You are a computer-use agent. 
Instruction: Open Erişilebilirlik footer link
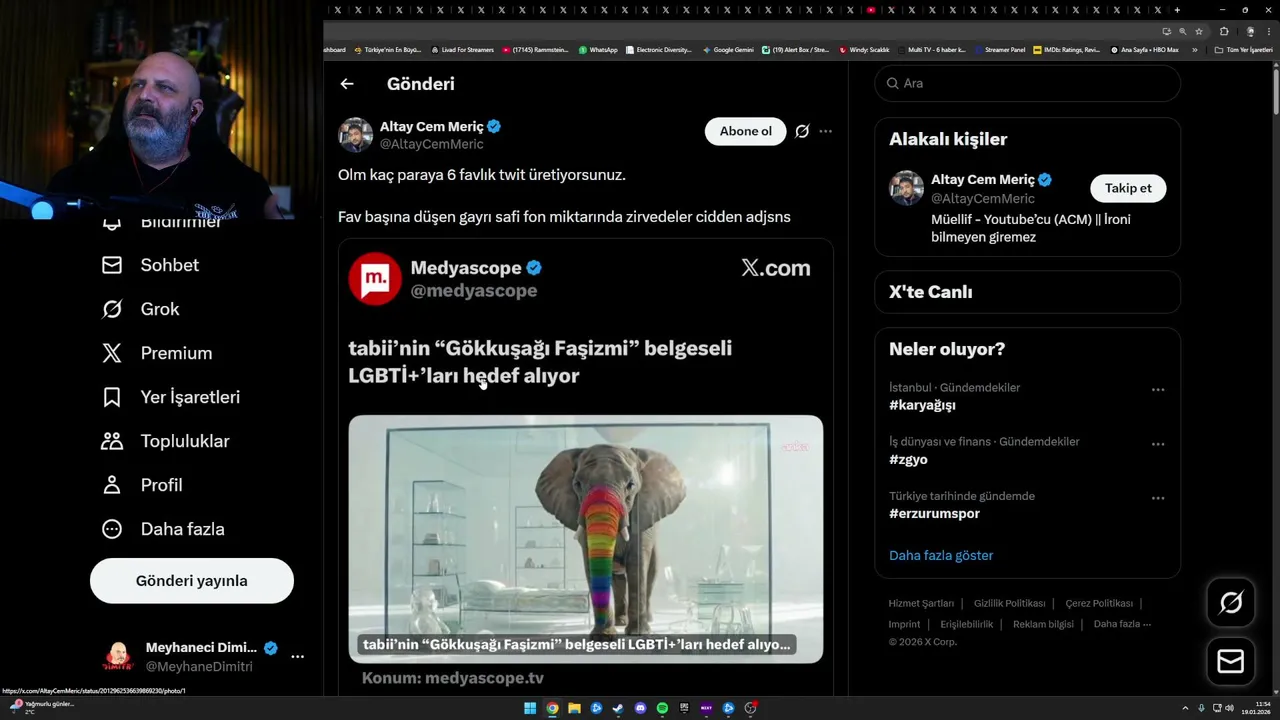tap(966, 624)
